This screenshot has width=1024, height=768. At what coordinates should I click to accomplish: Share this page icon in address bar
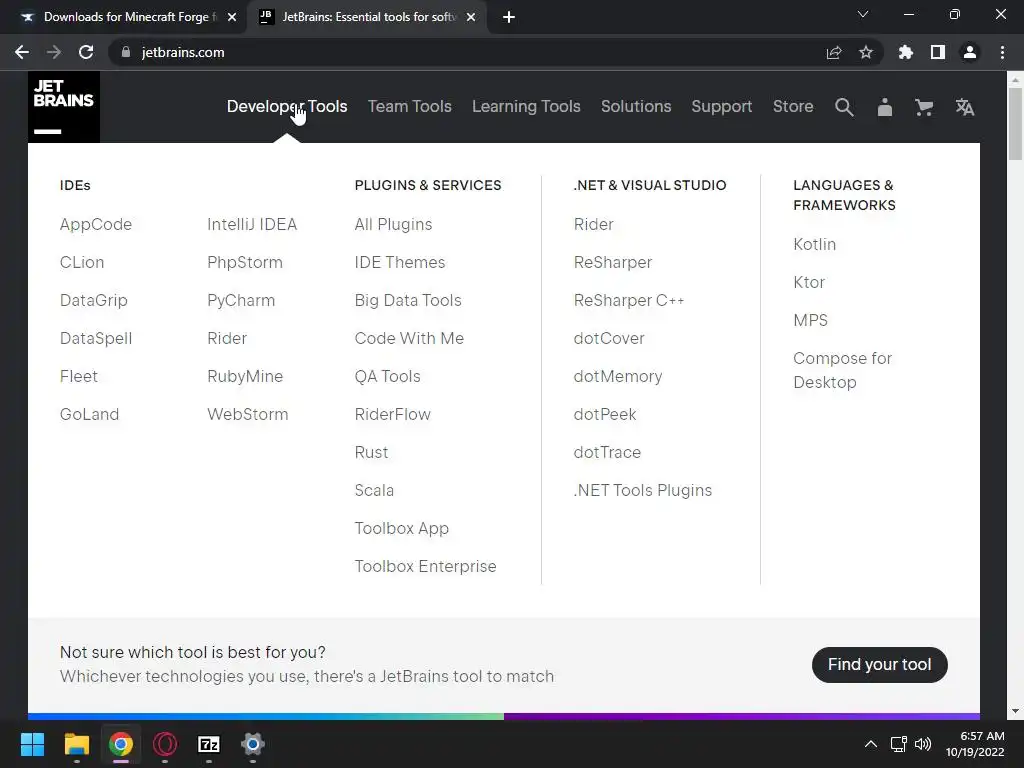click(834, 52)
